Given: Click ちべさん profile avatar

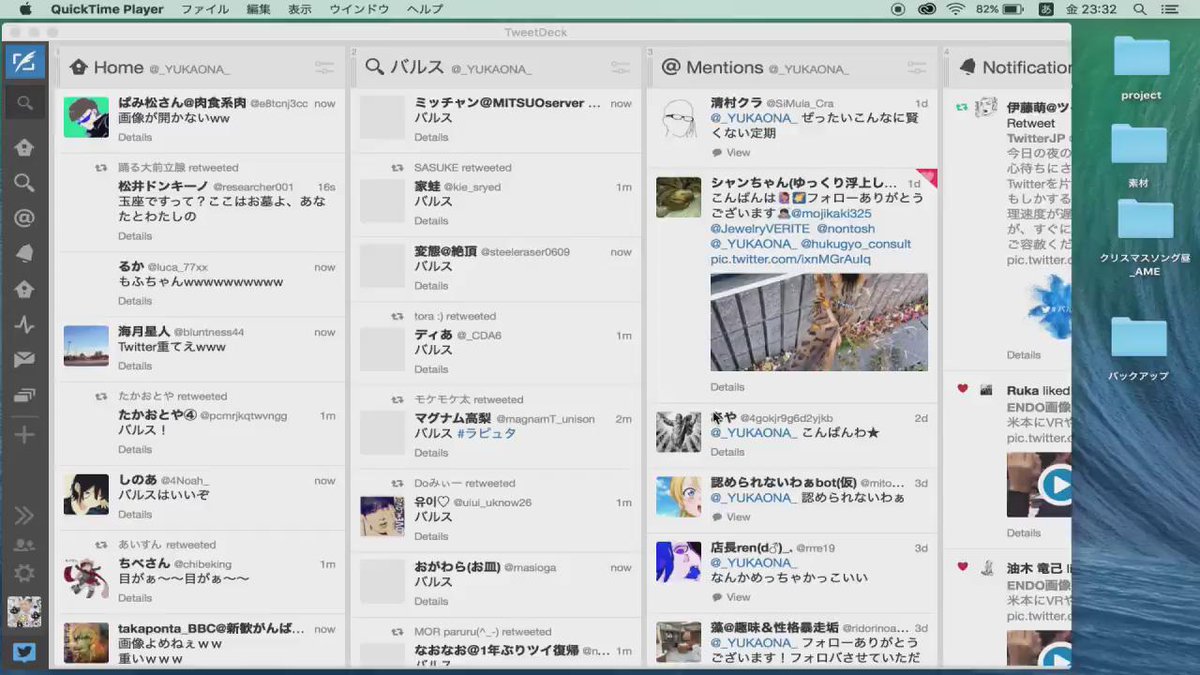Looking at the screenshot, I should 86,578.
